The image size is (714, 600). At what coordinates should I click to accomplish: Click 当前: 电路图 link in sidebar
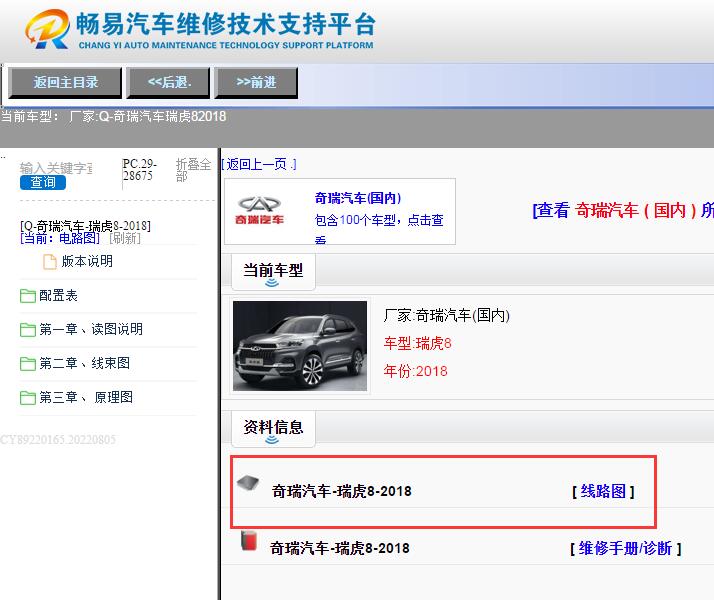(x=60, y=238)
